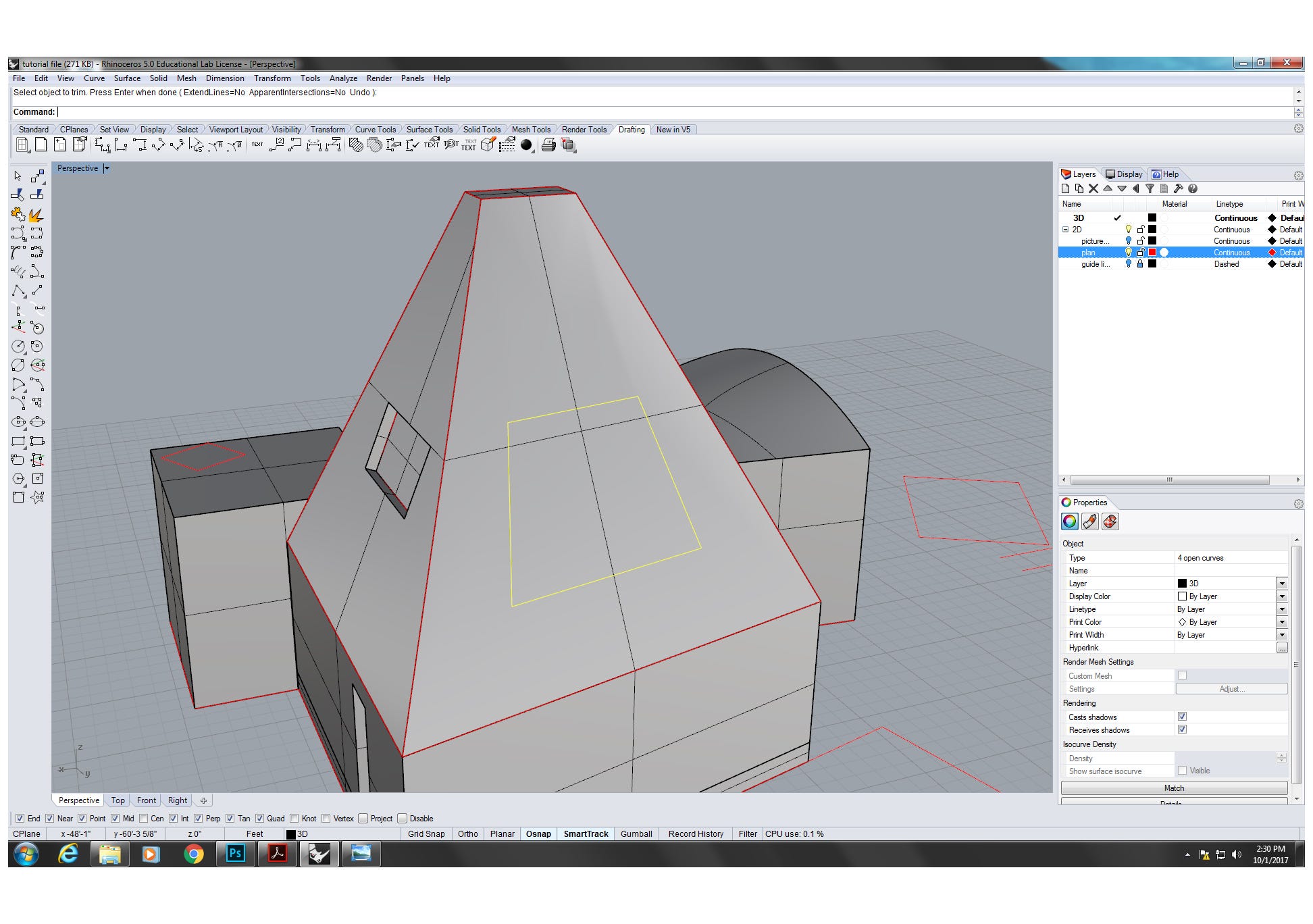
Task: Click the Hatch tool in the Drafting toolbar
Action: pos(355,145)
